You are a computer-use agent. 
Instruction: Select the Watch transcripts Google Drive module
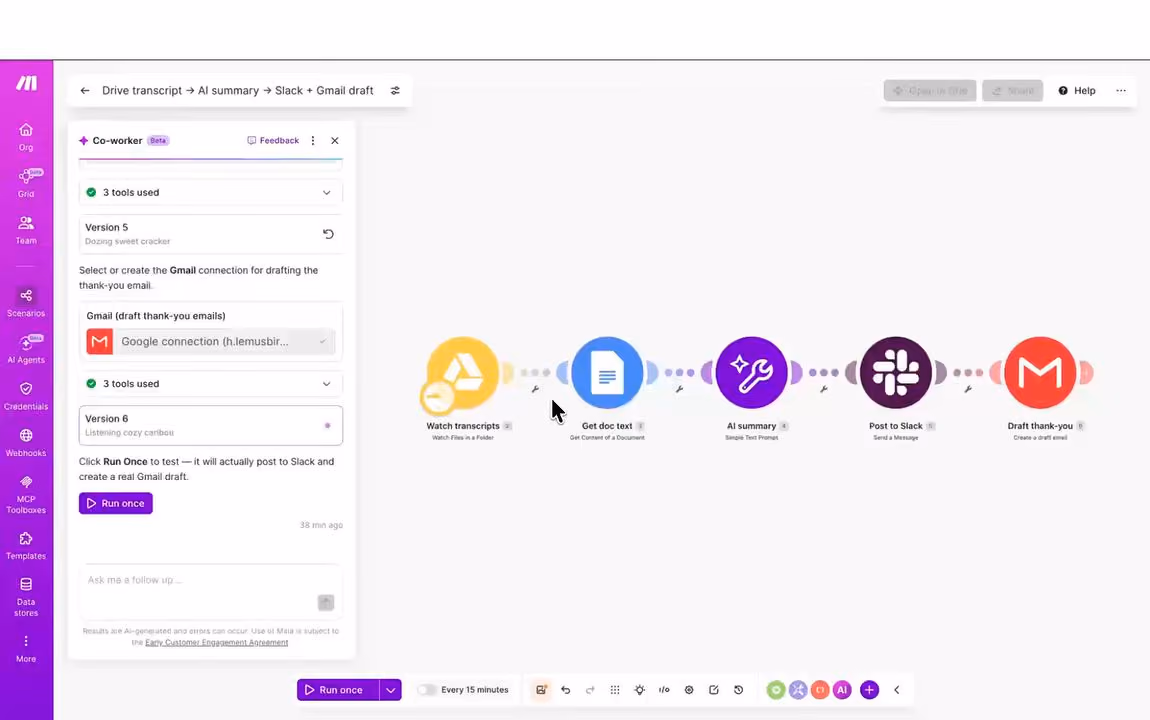pyautogui.click(x=462, y=372)
